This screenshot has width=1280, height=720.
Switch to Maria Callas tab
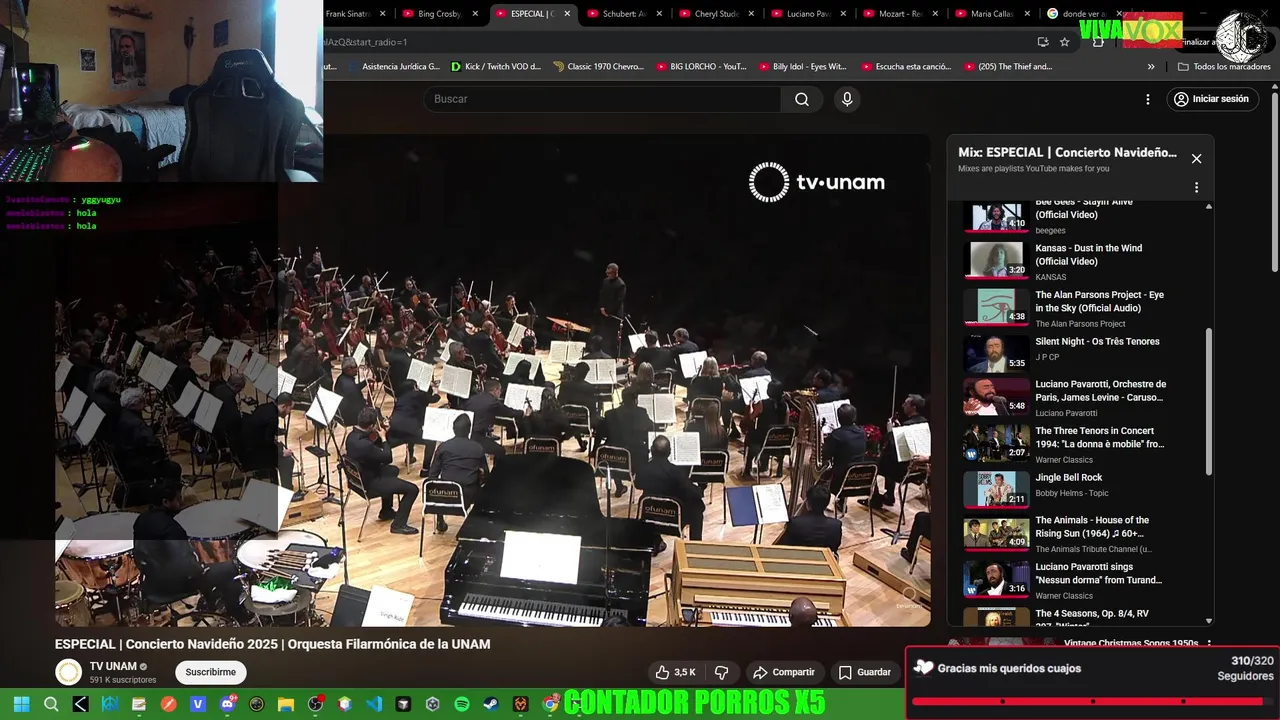[993, 14]
